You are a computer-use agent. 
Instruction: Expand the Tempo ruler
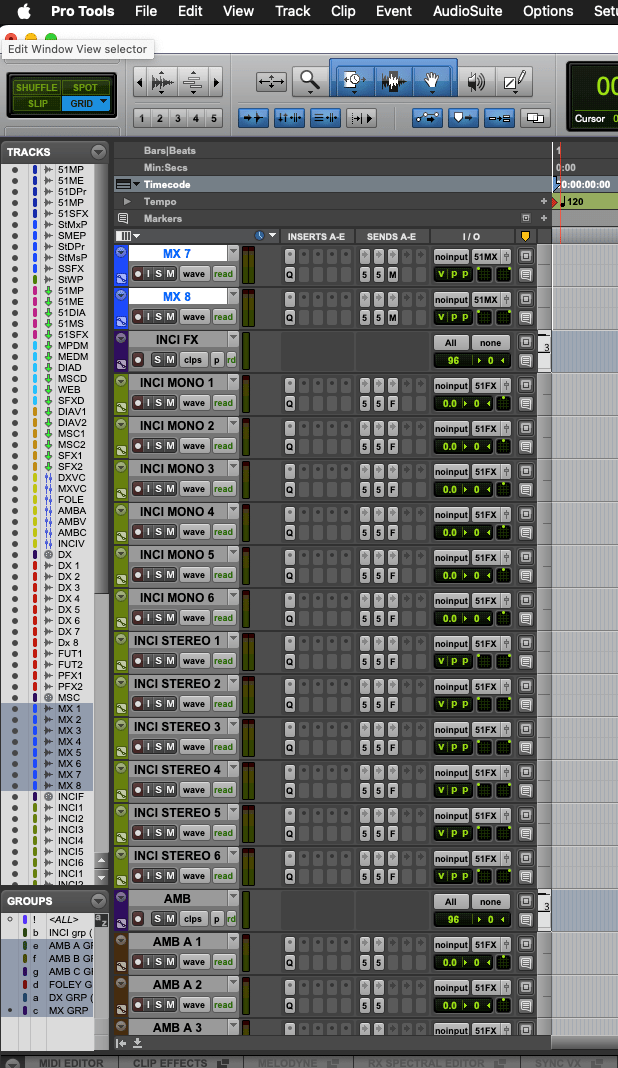(x=127, y=202)
